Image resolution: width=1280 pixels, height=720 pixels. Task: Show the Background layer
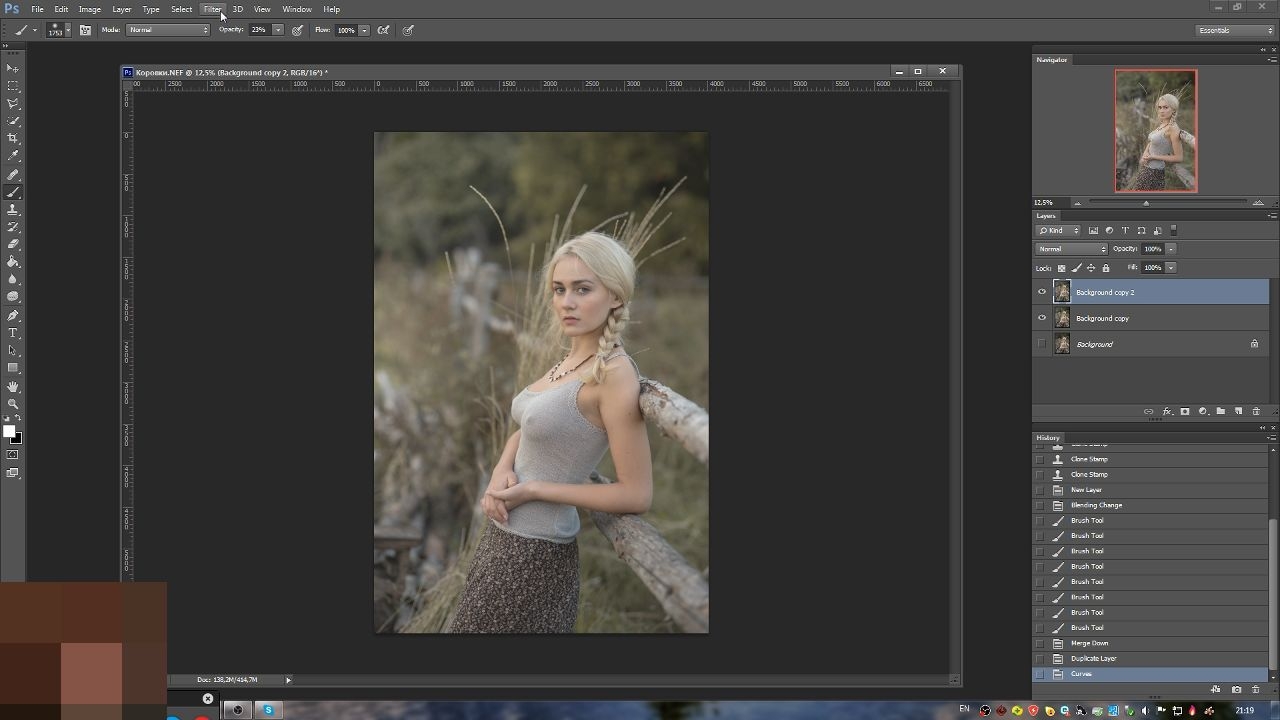pyautogui.click(x=1042, y=344)
